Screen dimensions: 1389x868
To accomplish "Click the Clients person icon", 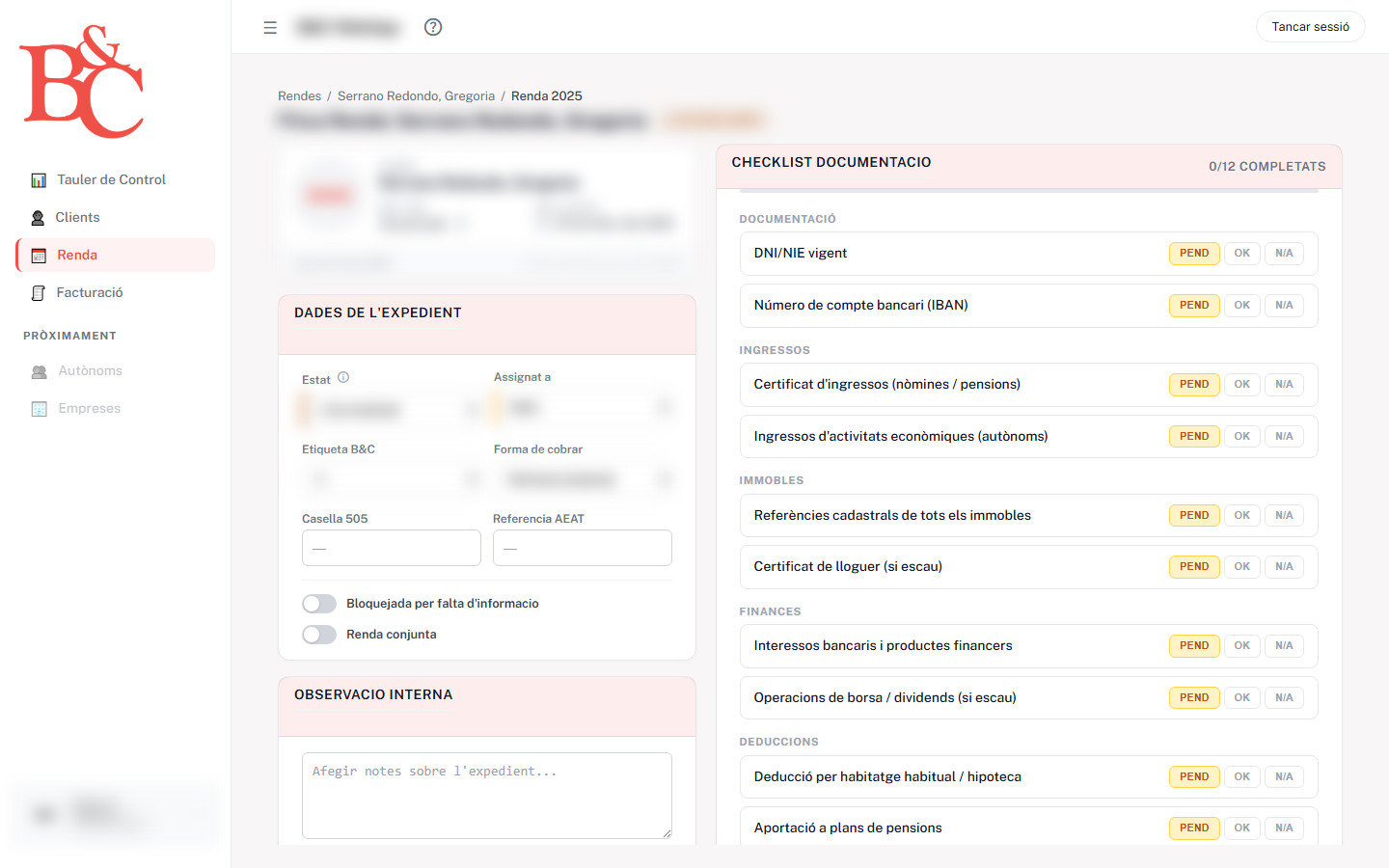I will tap(38, 217).
